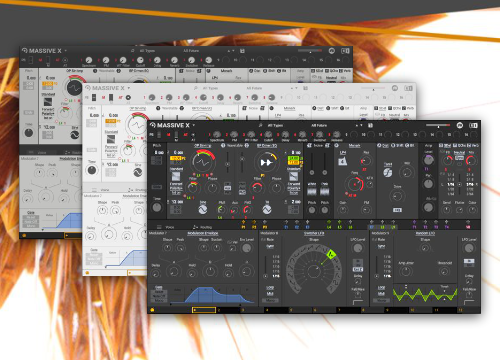This screenshot has height=360, width=500.
Task: Click preset prev/next arrows in front window header
Action: click(358, 125)
